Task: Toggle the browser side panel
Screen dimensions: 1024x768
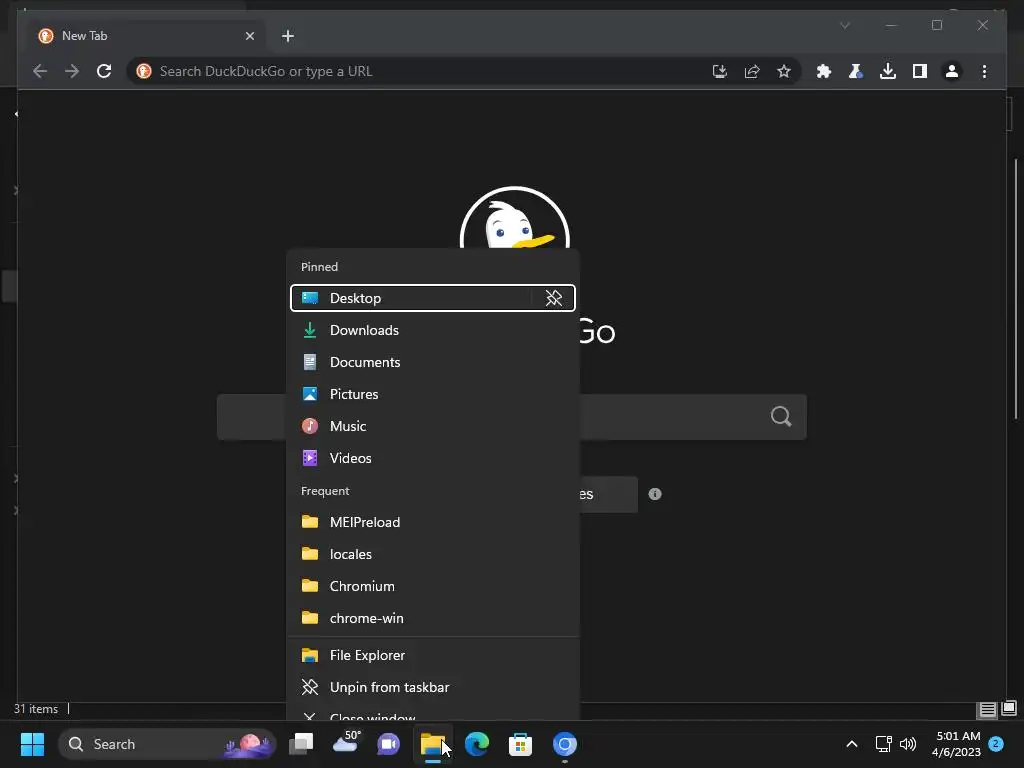Action: click(x=920, y=71)
